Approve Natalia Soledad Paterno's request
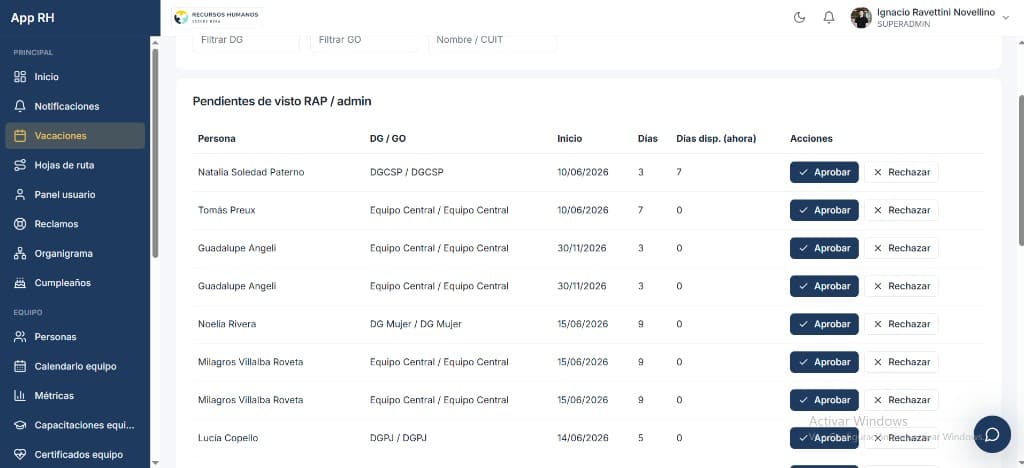 pos(824,172)
